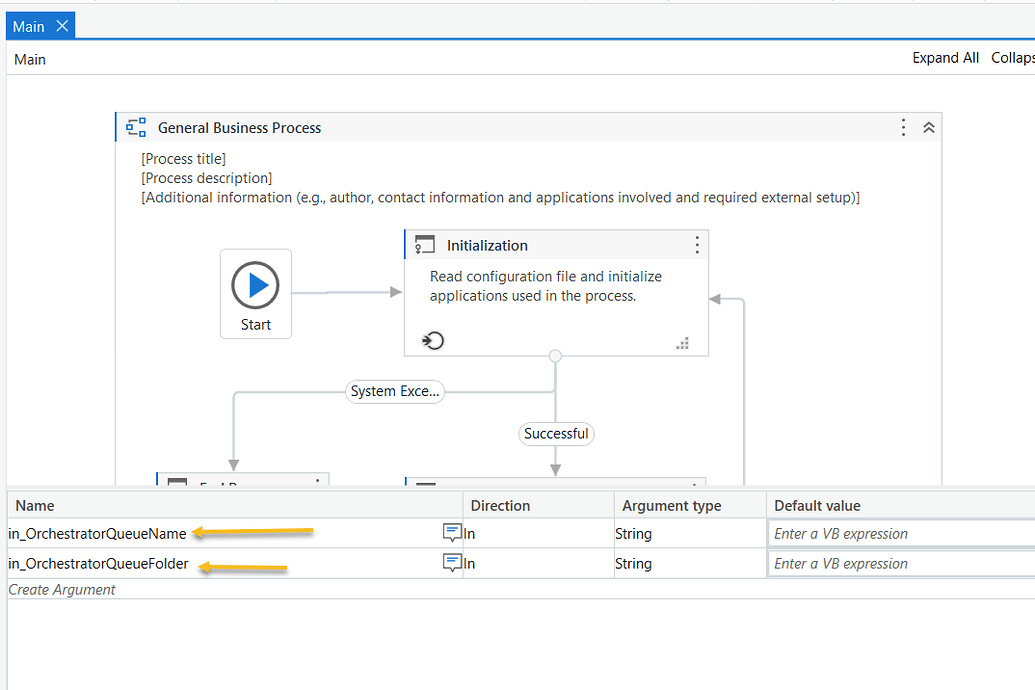Image resolution: width=1035 pixels, height=690 pixels.
Task: Click the annotation icon beside in_OrchestratorQueueFolder
Action: click(453, 563)
